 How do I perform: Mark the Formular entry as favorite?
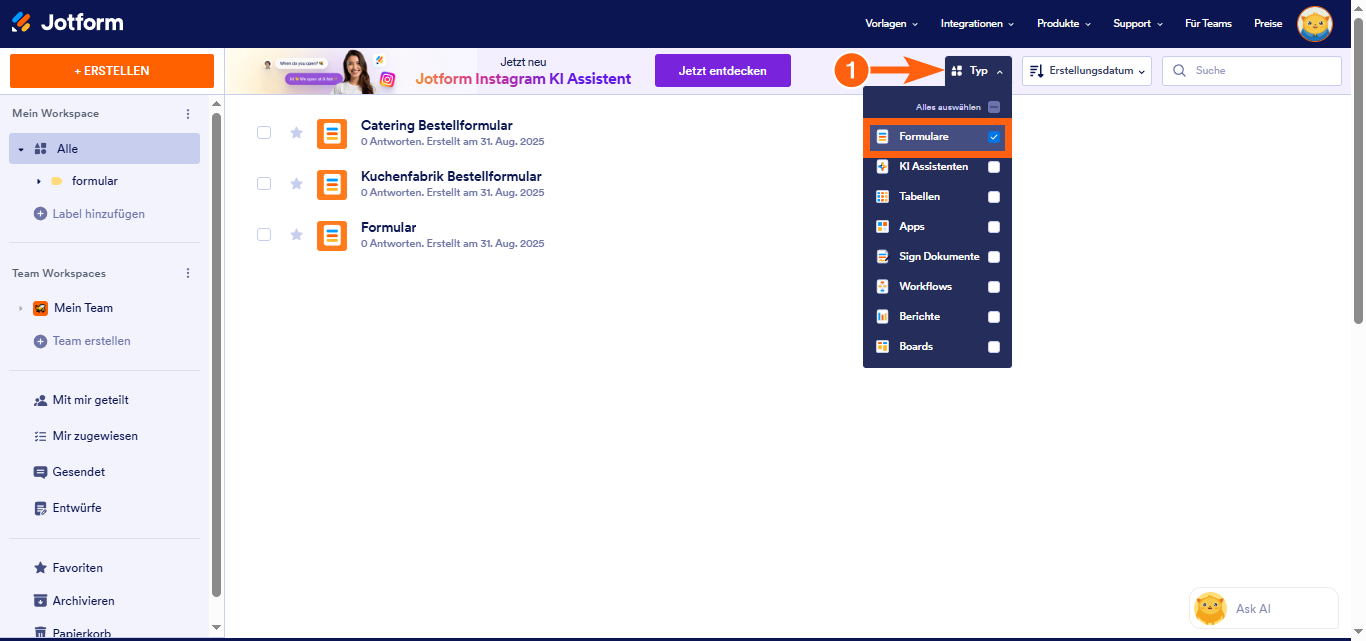[x=296, y=235]
